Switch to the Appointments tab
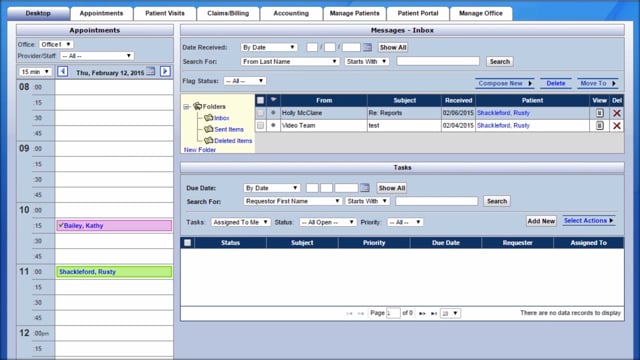 coord(101,13)
